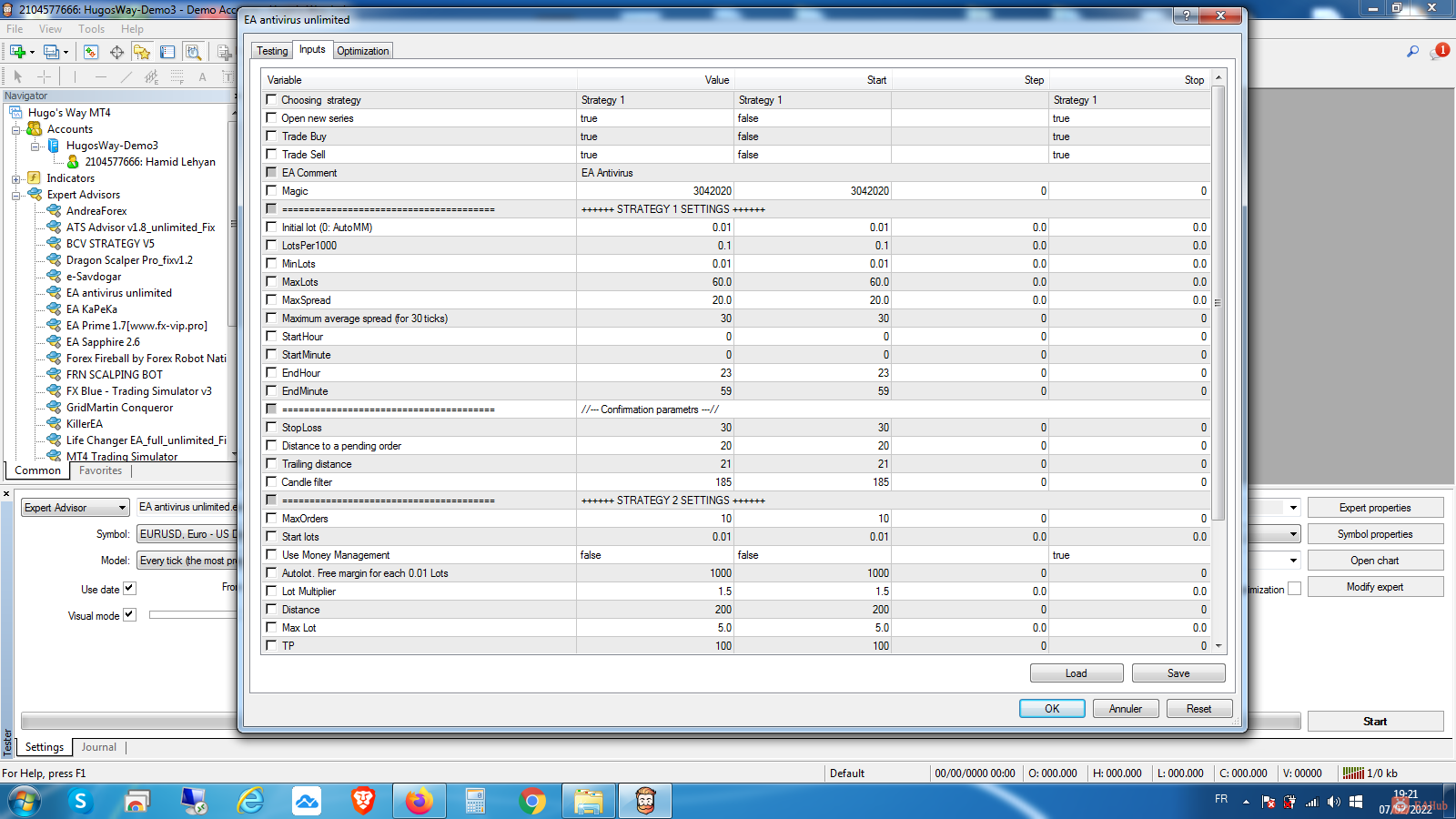The width and height of the screenshot is (1456, 819).
Task: Tick the StopLoss row checkbox
Action: 271,427
